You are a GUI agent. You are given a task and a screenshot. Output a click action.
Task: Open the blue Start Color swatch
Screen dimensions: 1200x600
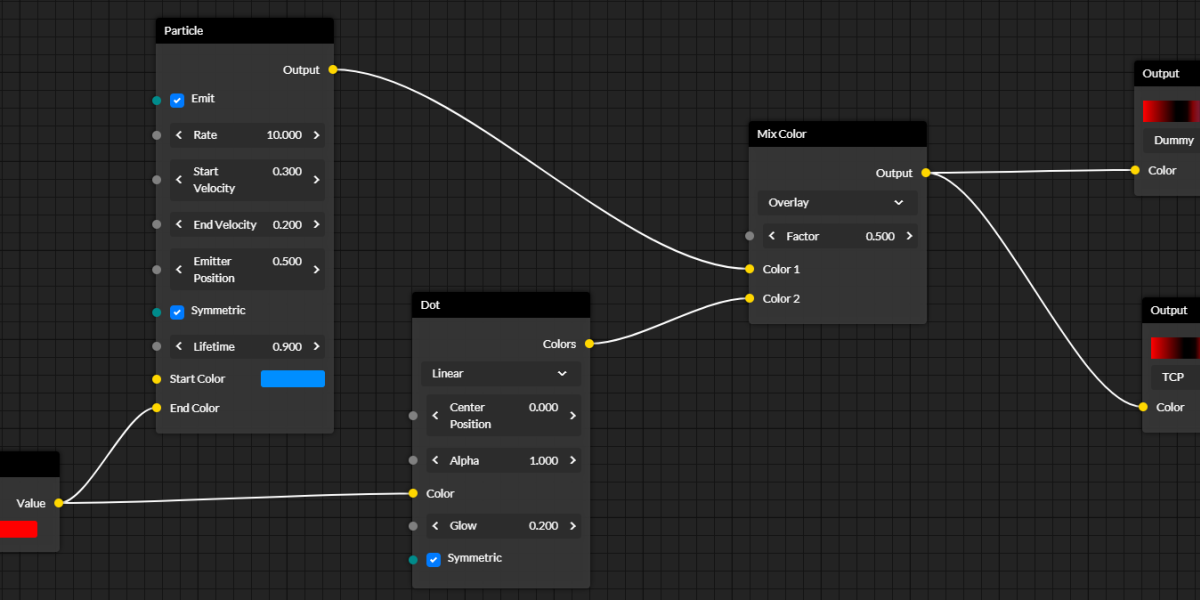coord(292,379)
